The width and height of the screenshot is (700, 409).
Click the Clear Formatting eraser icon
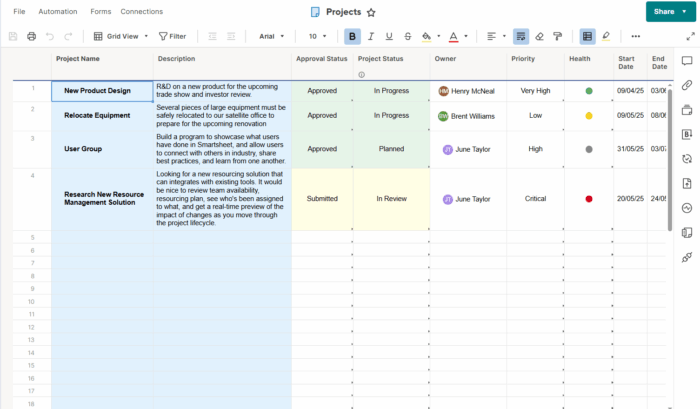point(539,36)
